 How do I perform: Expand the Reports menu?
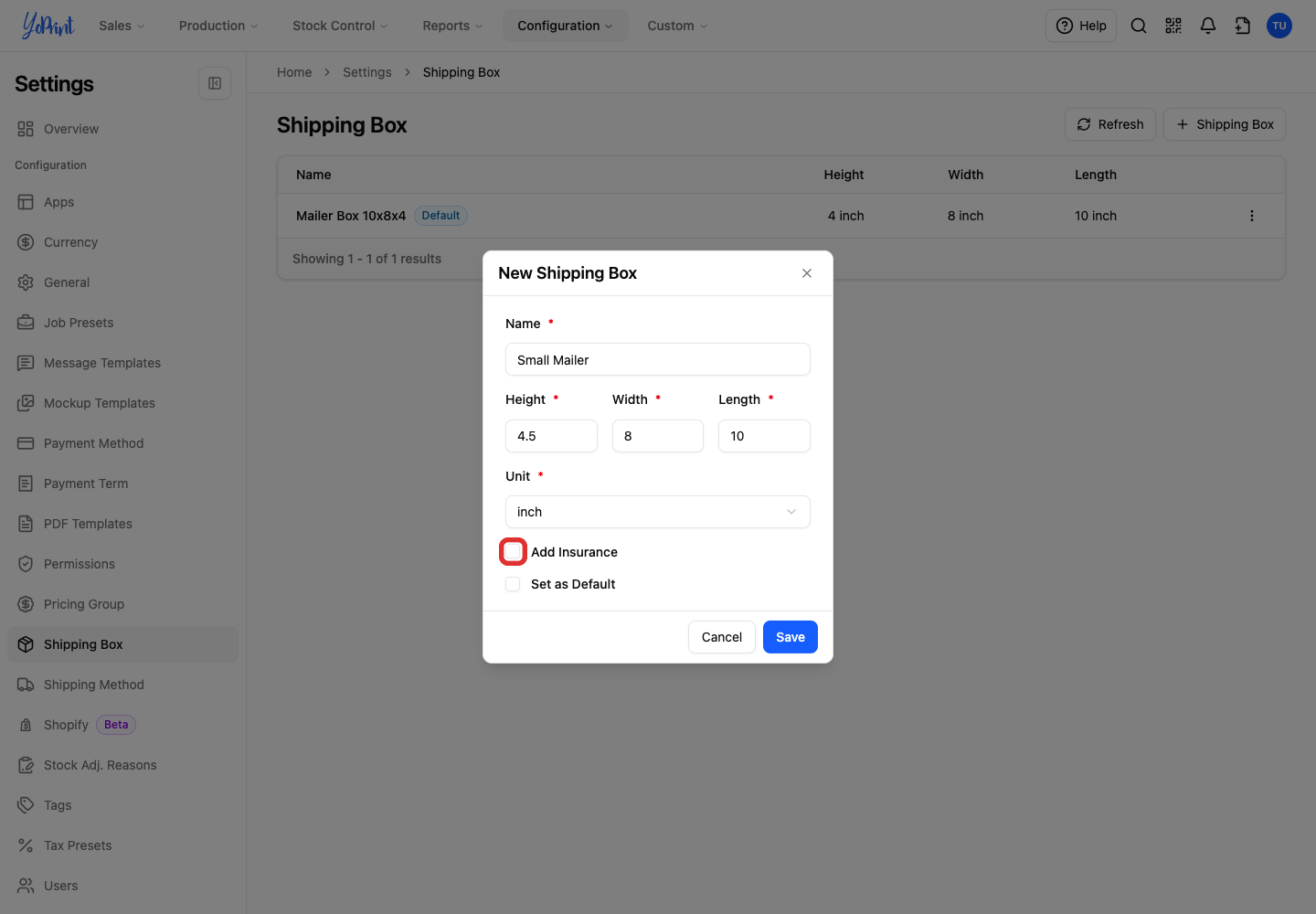[452, 26]
